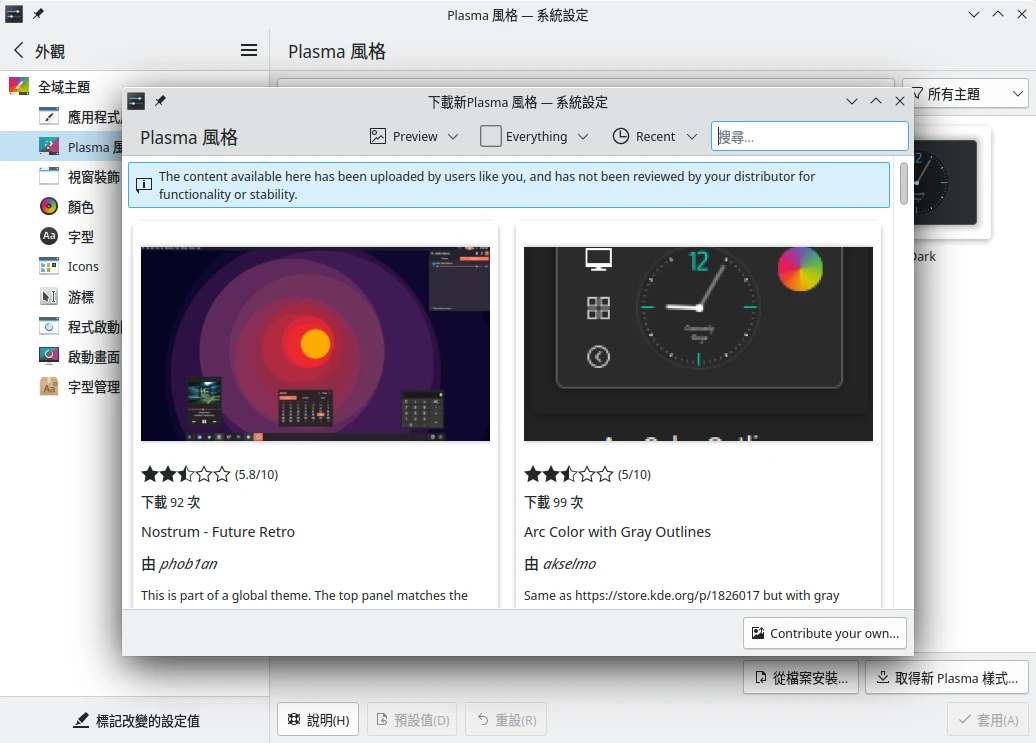Viewport: 1036px width, 743px height.
Task: Click the pin icon in the download dialog titlebar
Action: (160, 101)
